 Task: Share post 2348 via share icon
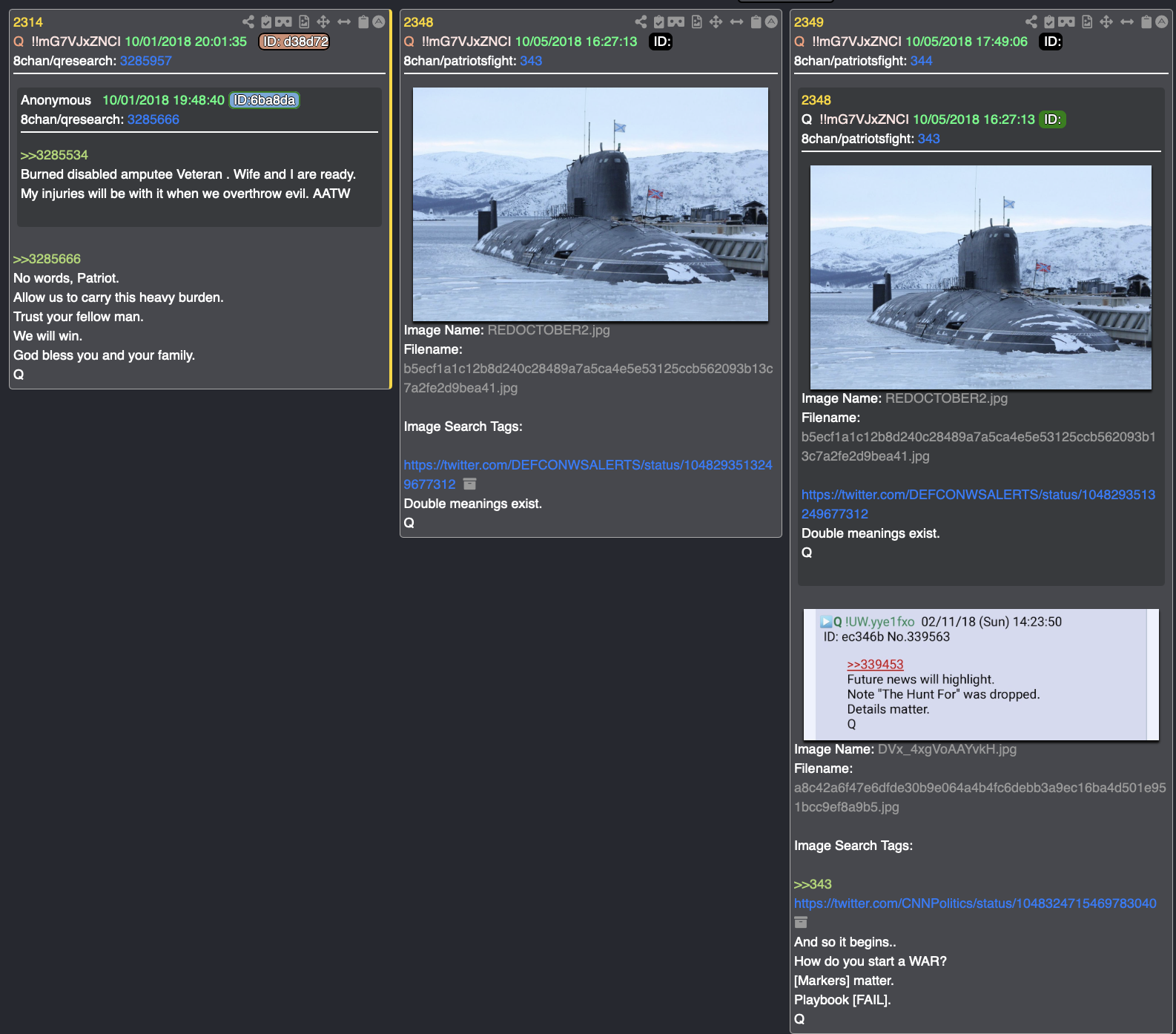[641, 22]
